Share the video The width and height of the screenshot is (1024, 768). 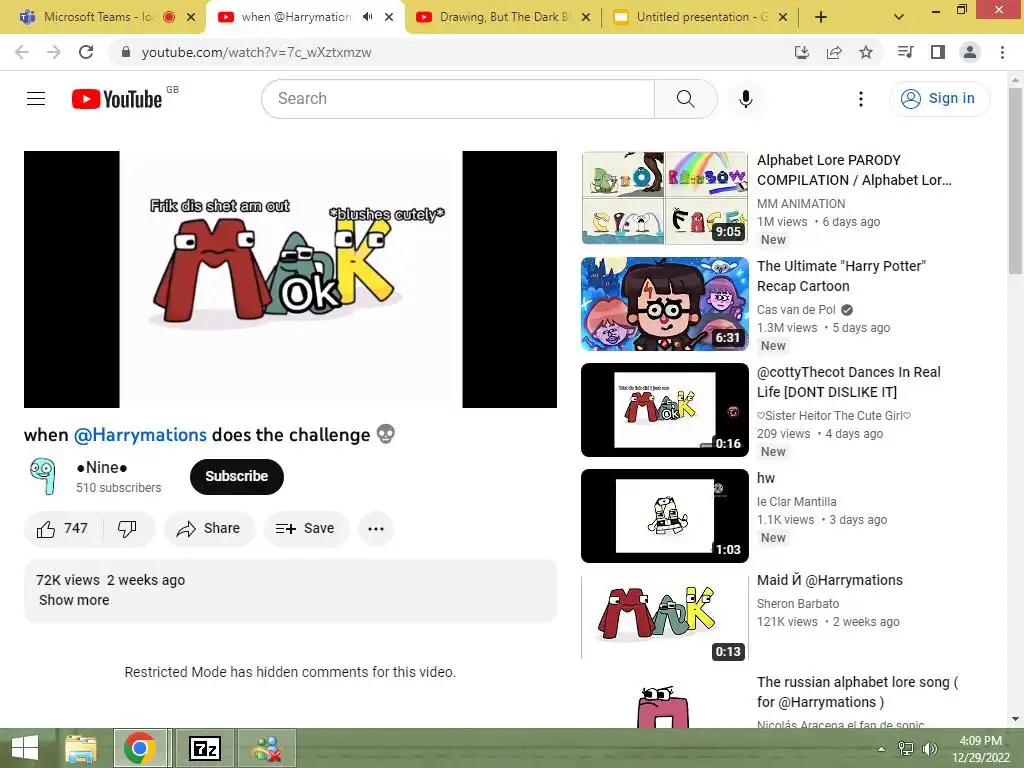tap(208, 528)
